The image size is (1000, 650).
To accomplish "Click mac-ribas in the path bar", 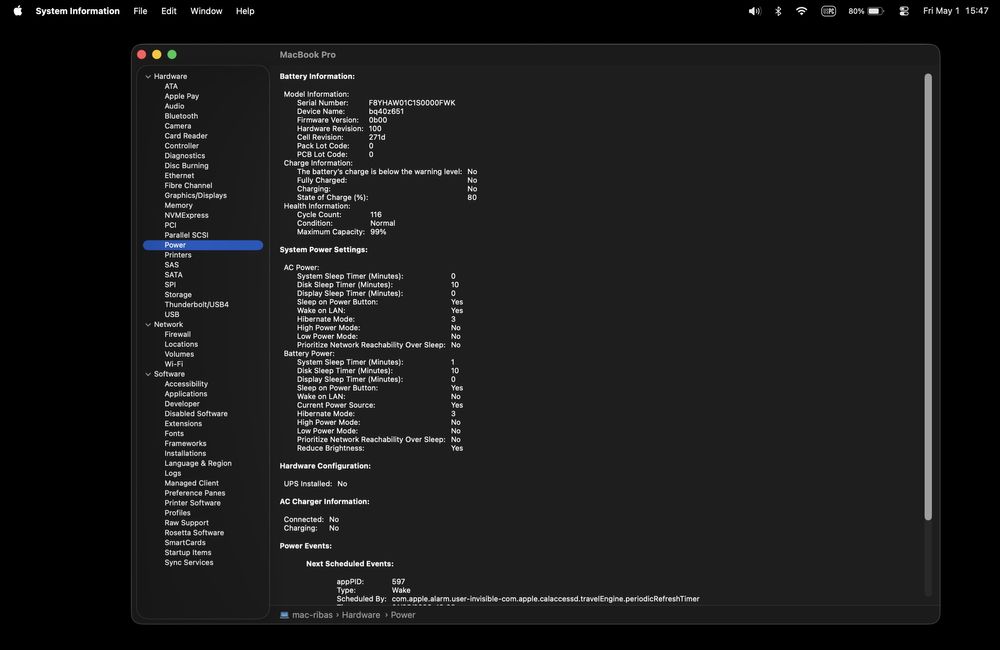I will coord(312,615).
